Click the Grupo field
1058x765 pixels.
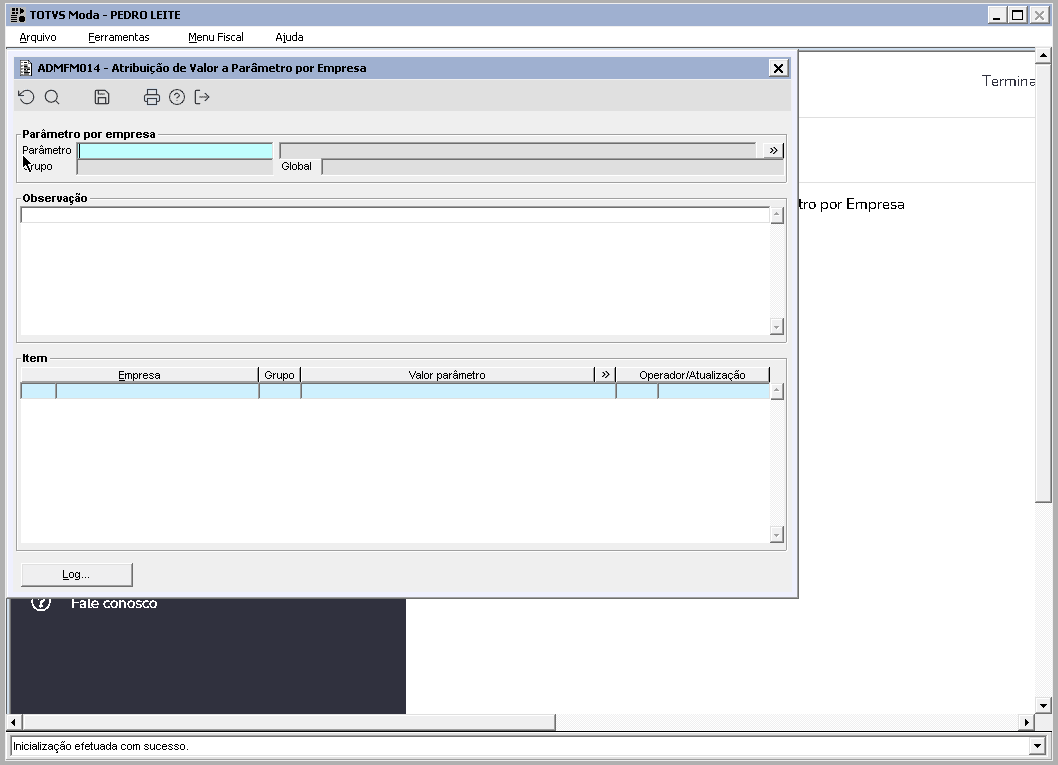tap(175, 167)
